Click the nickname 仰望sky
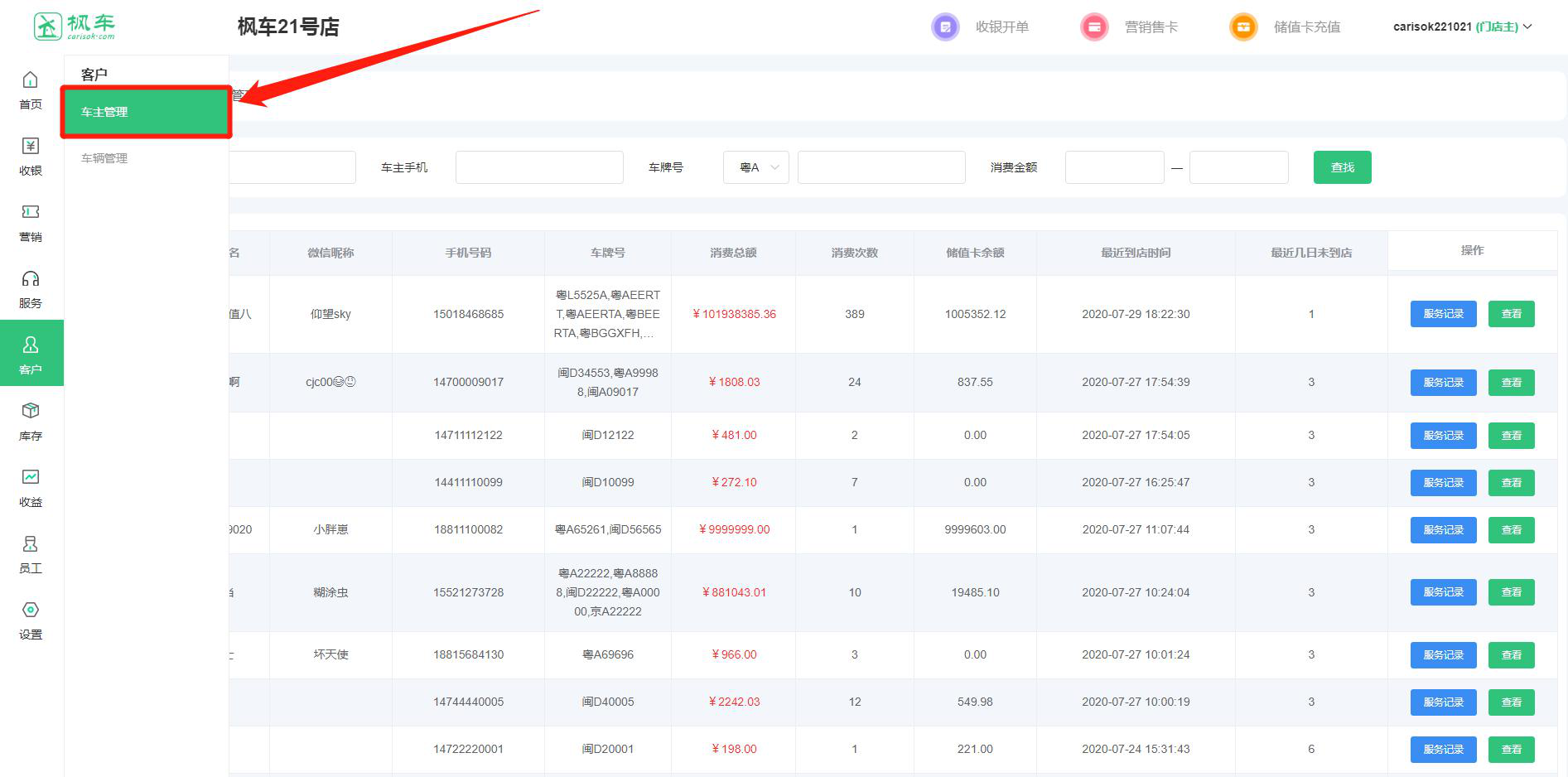 [x=330, y=314]
